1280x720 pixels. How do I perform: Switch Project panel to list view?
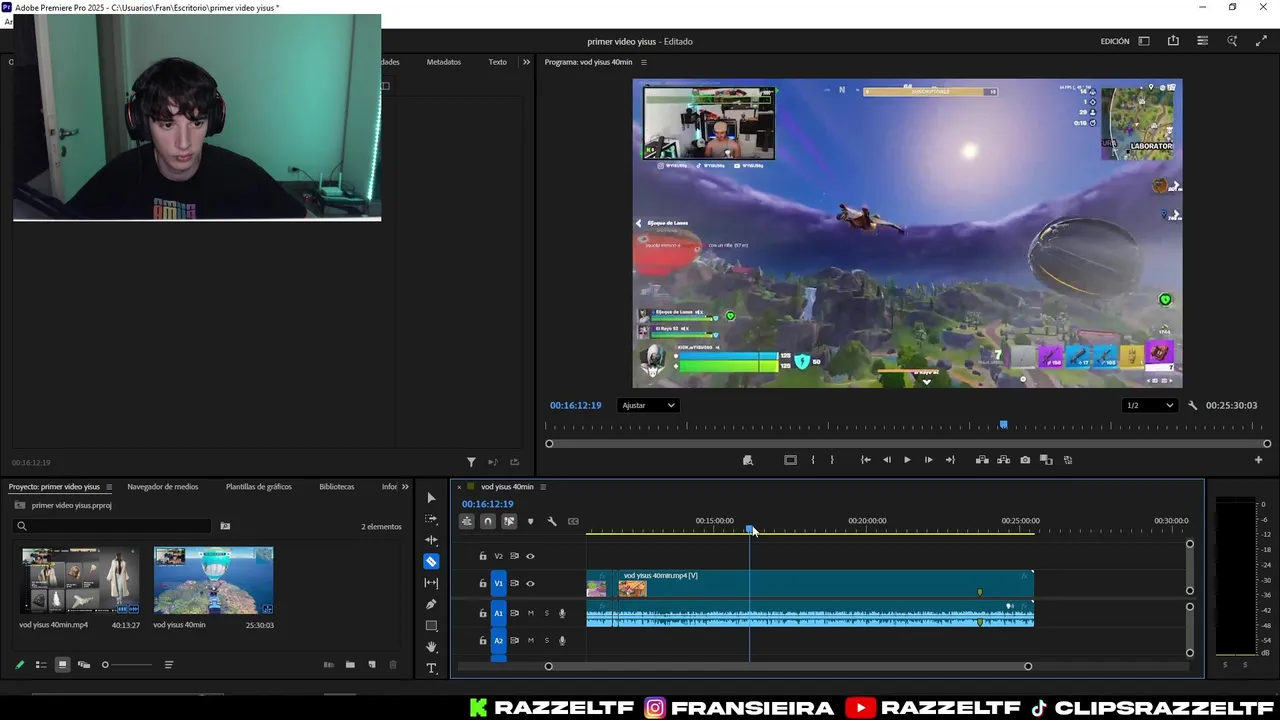tap(41, 665)
